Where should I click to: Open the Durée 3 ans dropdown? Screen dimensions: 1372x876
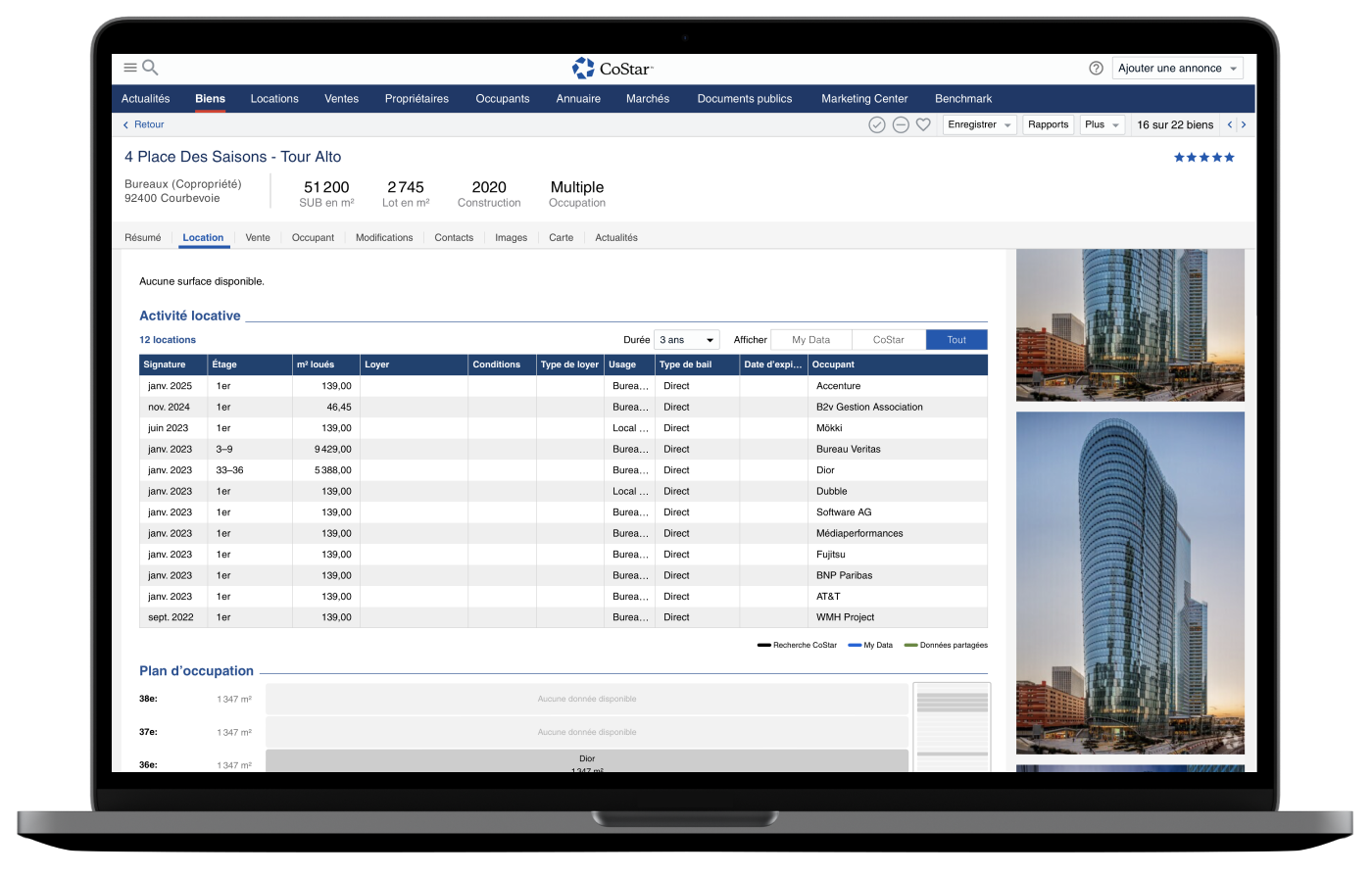[686, 340]
